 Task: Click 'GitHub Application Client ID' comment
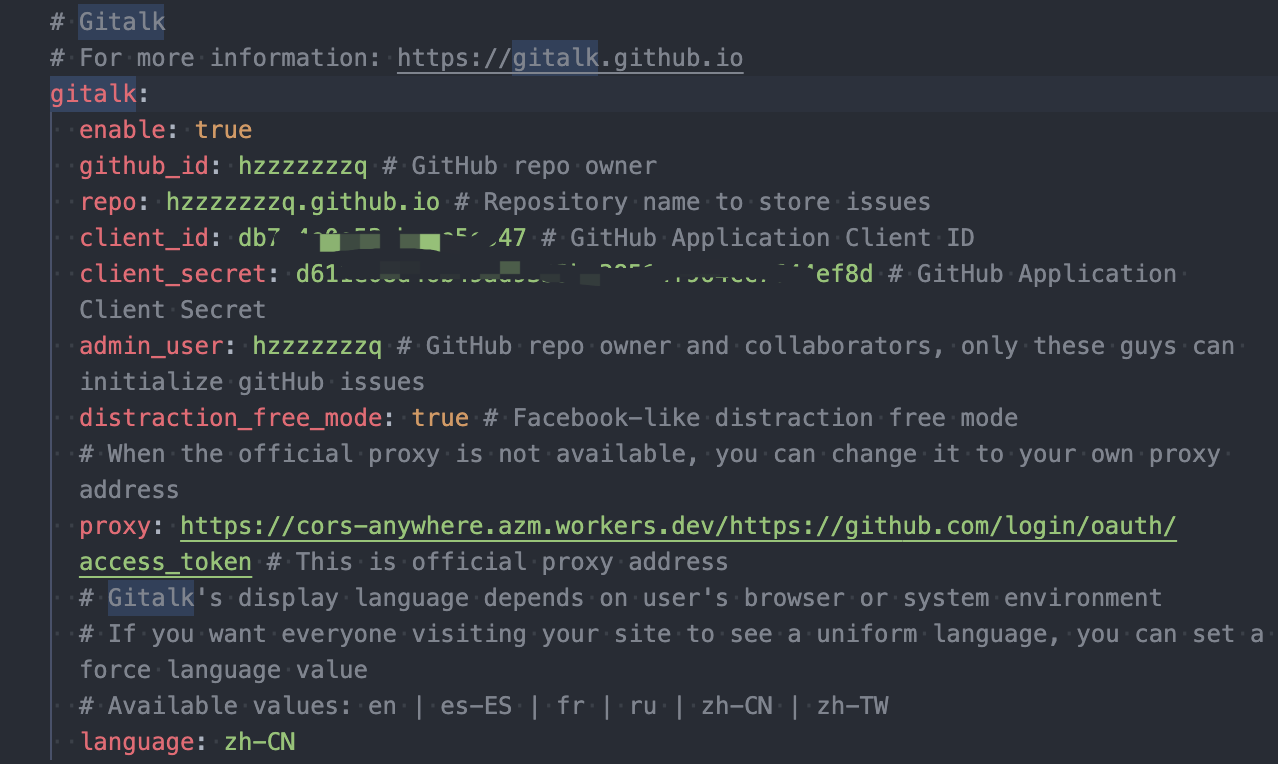click(772, 238)
